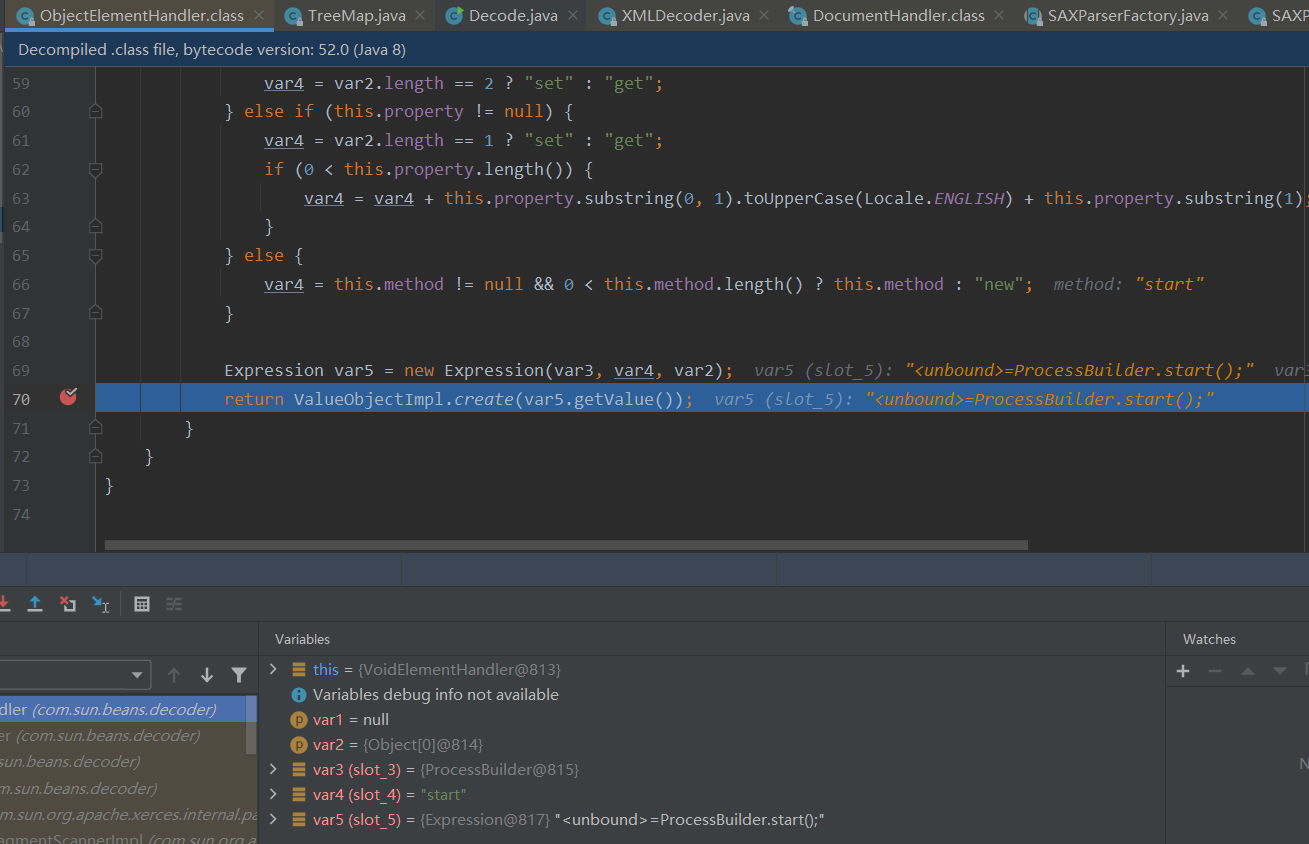The image size is (1309, 844).
Task: Click the frames filter funnel icon
Action: coord(239,675)
